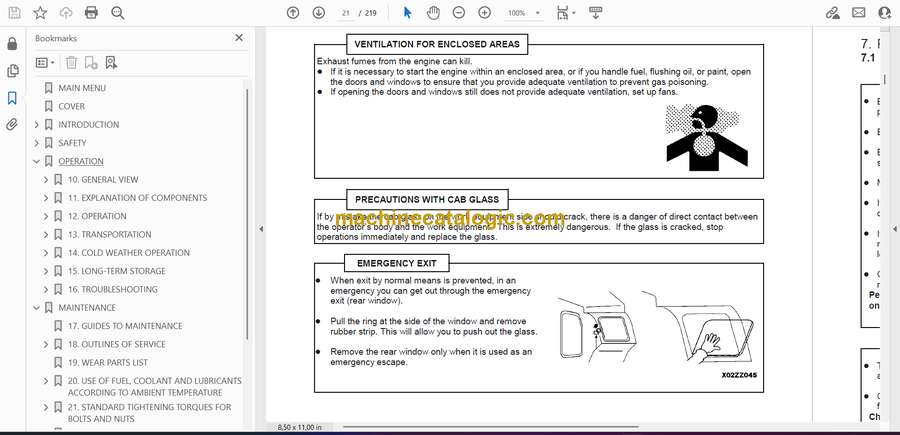Click the VENTILATION FOR ENCLOSED AREAS heading
Image resolution: width=900 pixels, height=435 pixels.
point(437,44)
